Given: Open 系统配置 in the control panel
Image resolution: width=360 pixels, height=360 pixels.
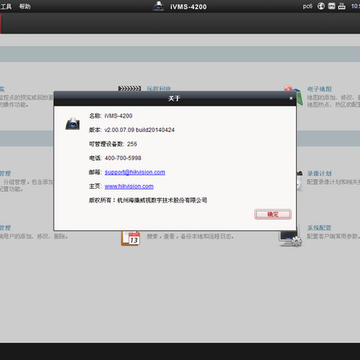Looking at the screenshot, I should (319, 228).
